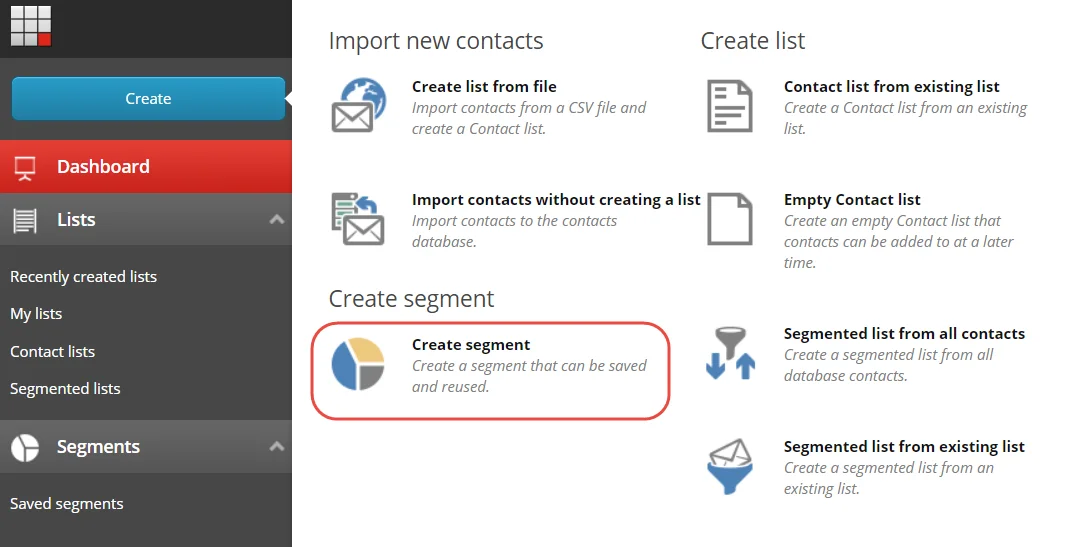
Task: Click the envelope-in-funnel icon
Action: coord(729,465)
